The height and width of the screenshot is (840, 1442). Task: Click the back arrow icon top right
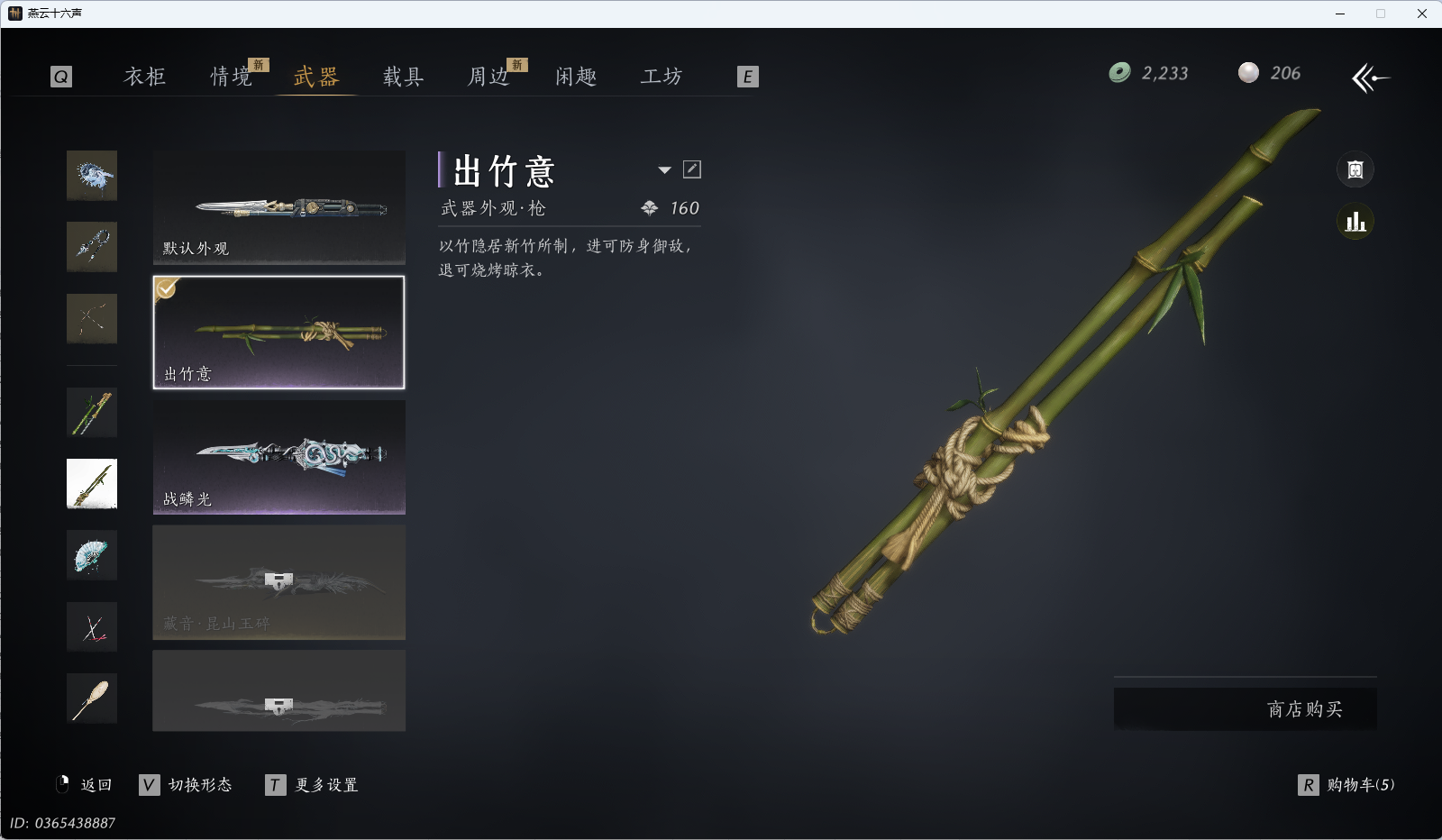tap(1371, 78)
